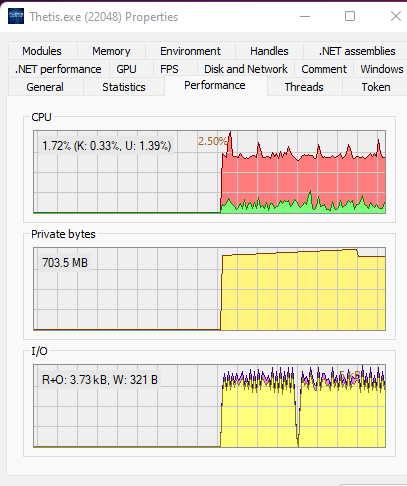Select the Environment tab
407x486 pixels.
(190, 51)
